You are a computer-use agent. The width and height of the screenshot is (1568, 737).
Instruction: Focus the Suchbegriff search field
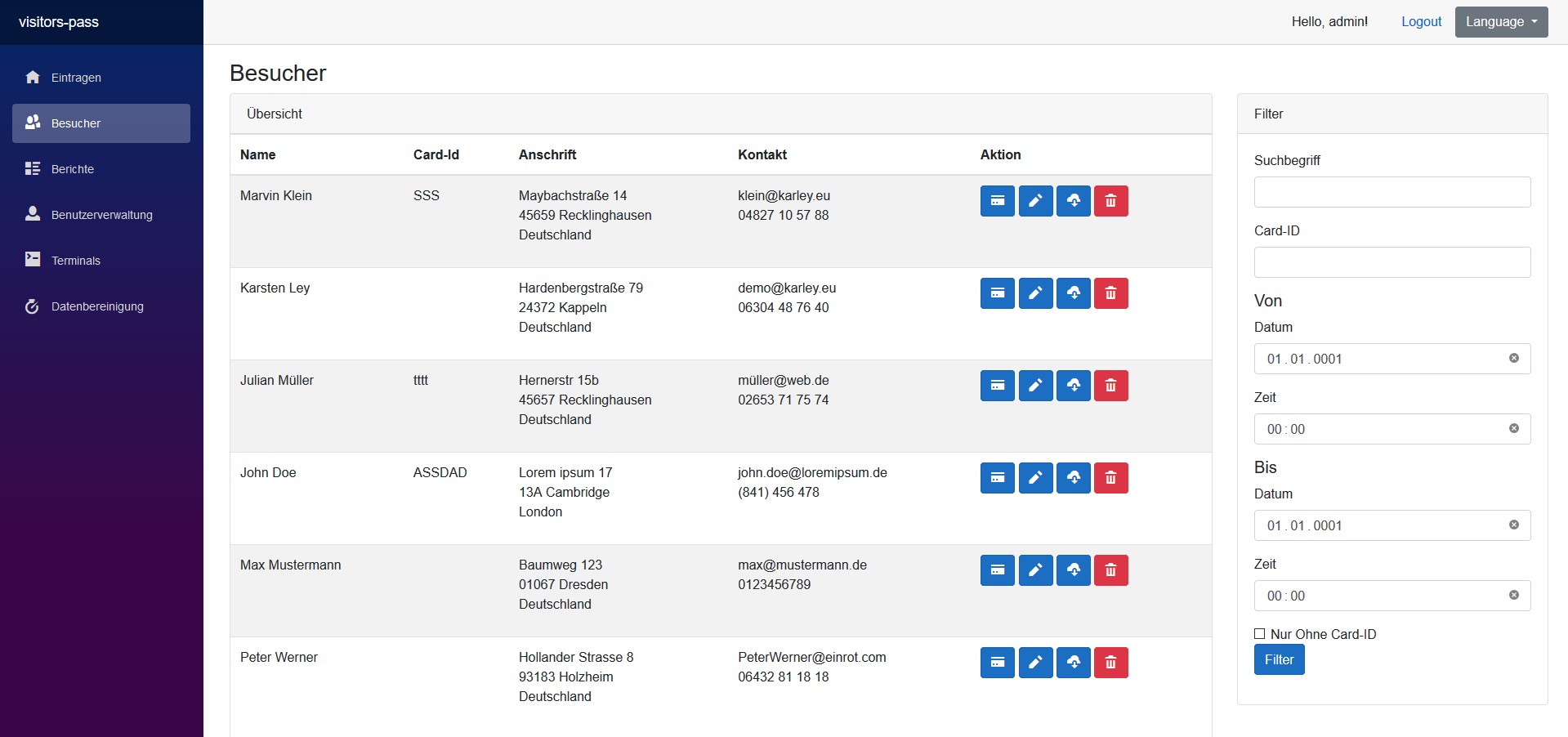pyautogui.click(x=1392, y=192)
